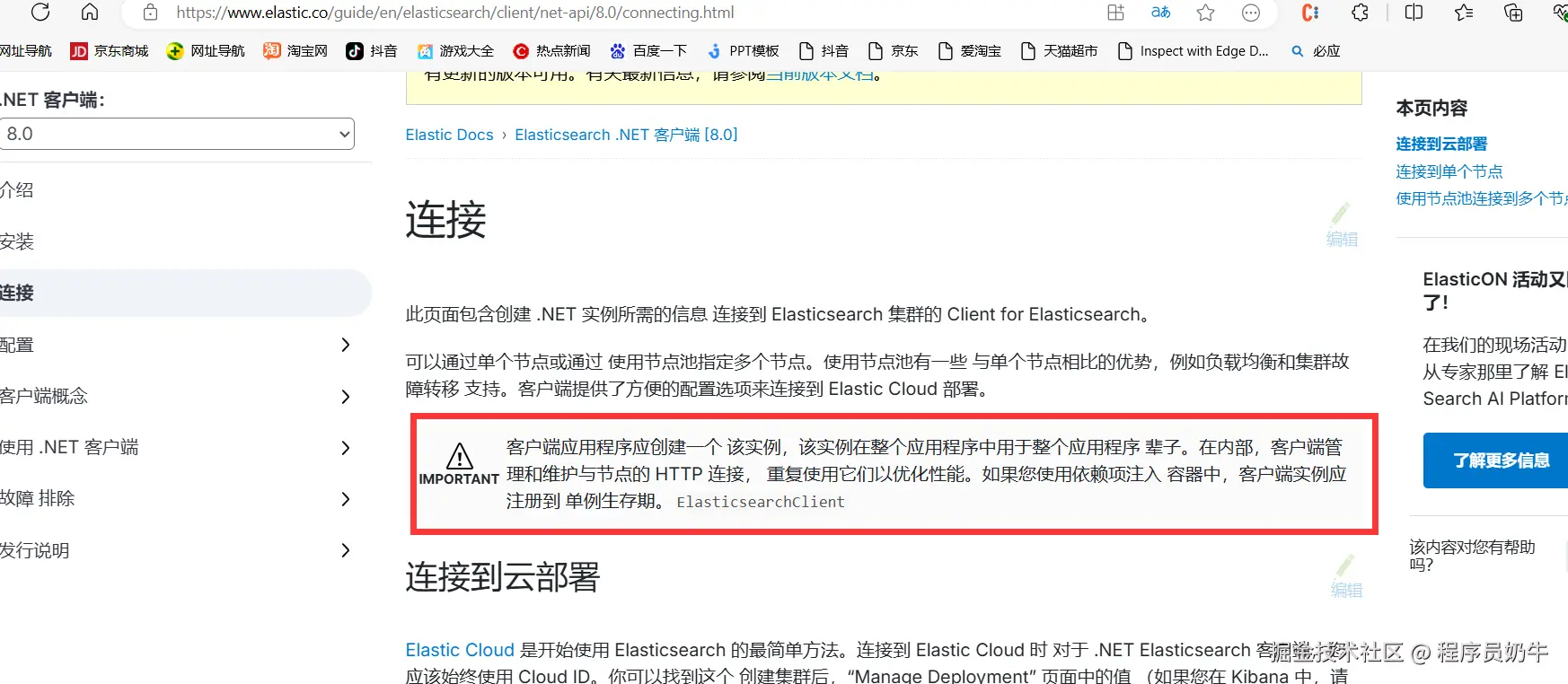The image size is (1568, 684).
Task: Click the browser refresh icon
Action: tap(40, 13)
